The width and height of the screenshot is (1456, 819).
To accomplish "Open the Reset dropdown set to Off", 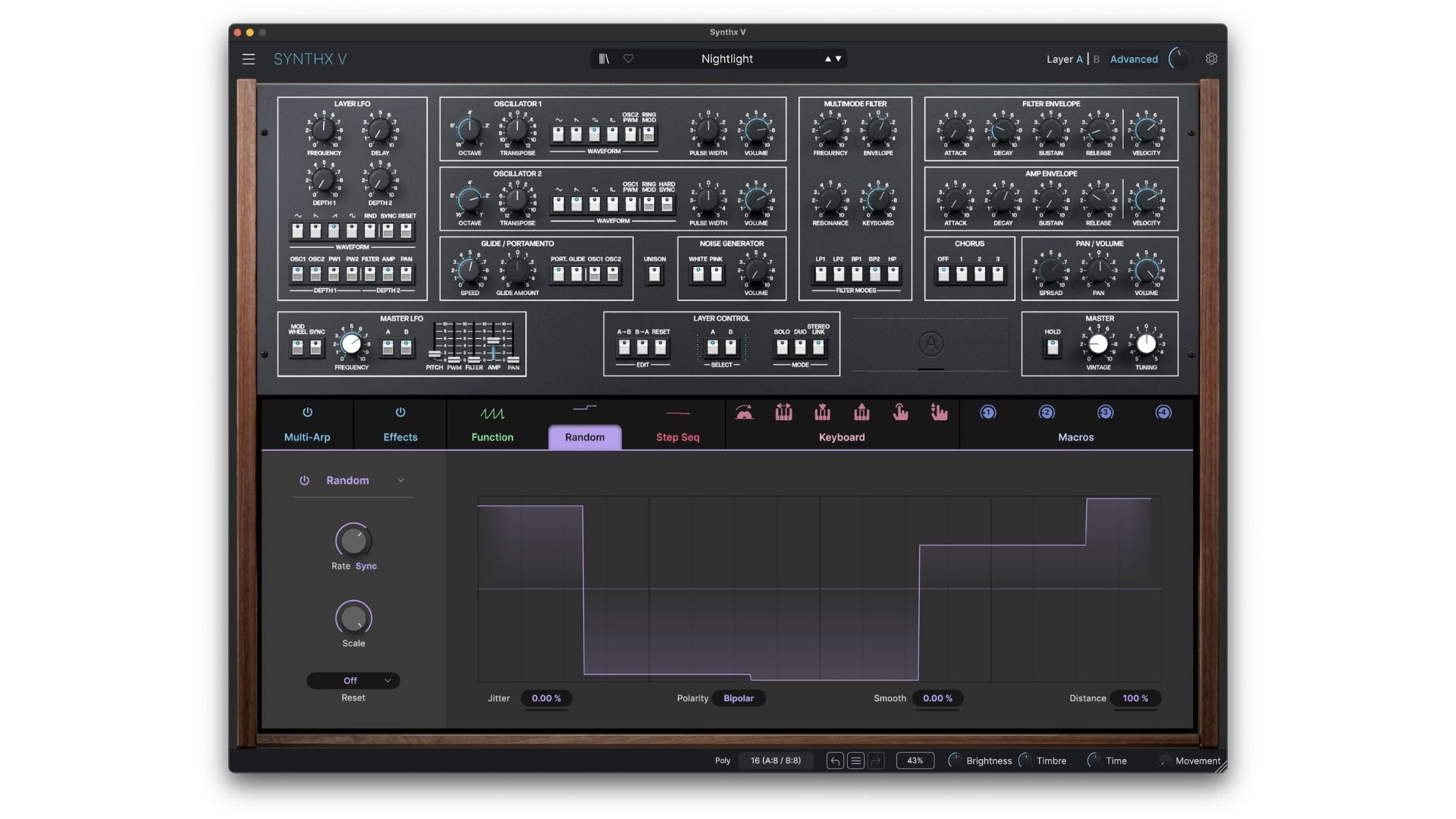I will click(x=353, y=680).
